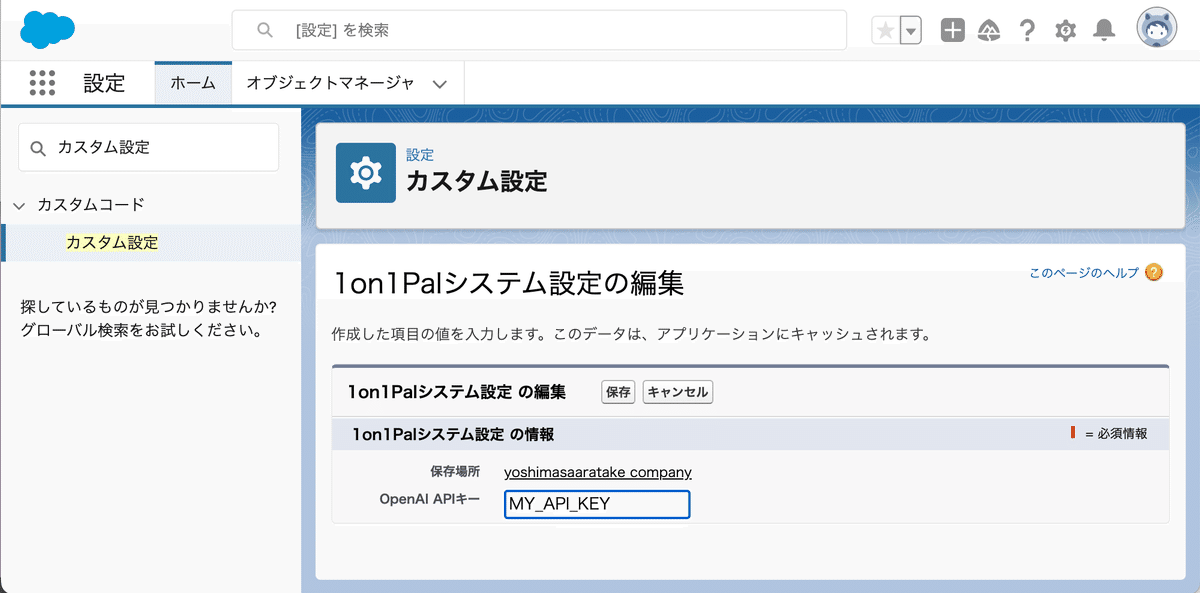1200x593 pixels.
Task: Click the 1on1Palシステム設定の編集 heading
Action: 508,284
